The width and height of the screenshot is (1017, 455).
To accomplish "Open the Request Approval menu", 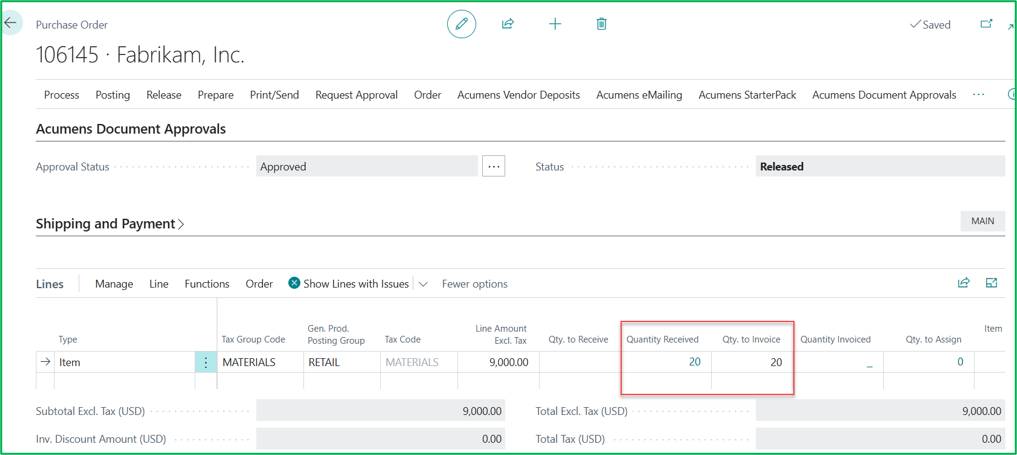I will tap(357, 95).
